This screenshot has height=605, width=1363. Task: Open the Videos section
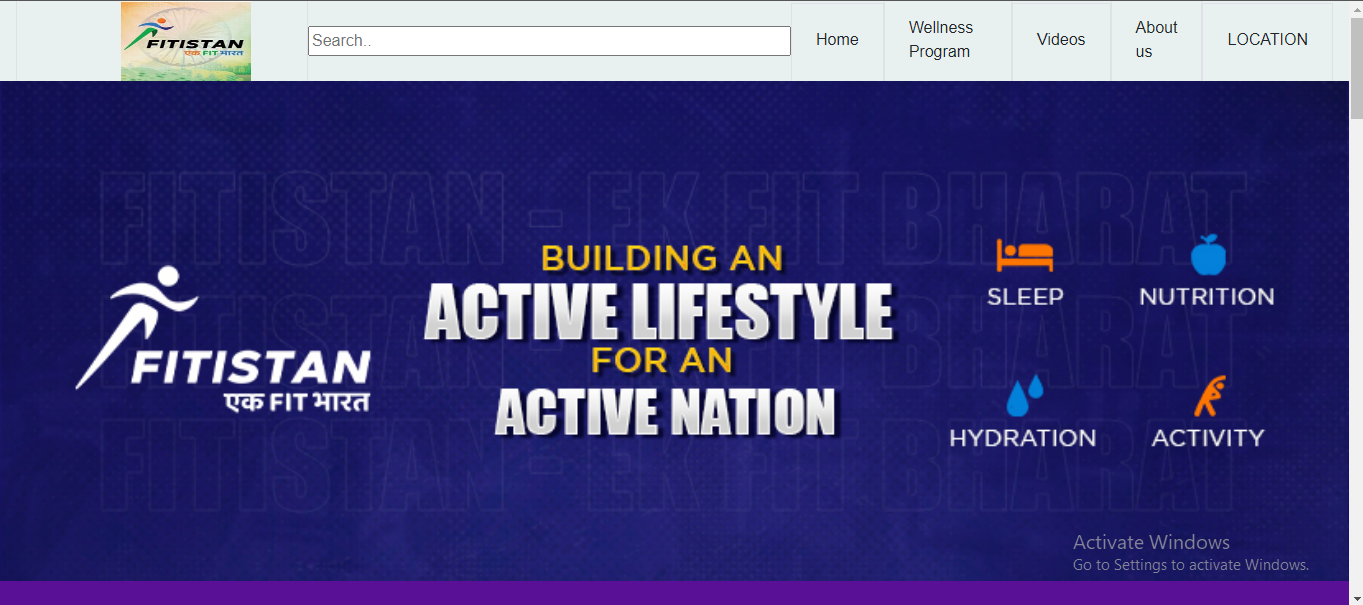1061,40
